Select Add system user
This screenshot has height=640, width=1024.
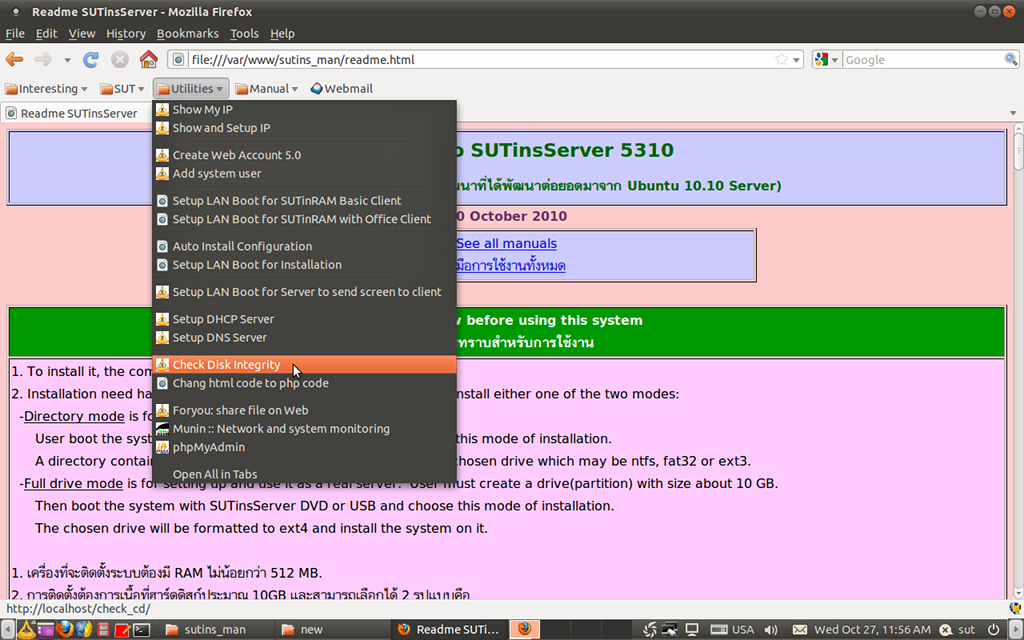pos(304,174)
